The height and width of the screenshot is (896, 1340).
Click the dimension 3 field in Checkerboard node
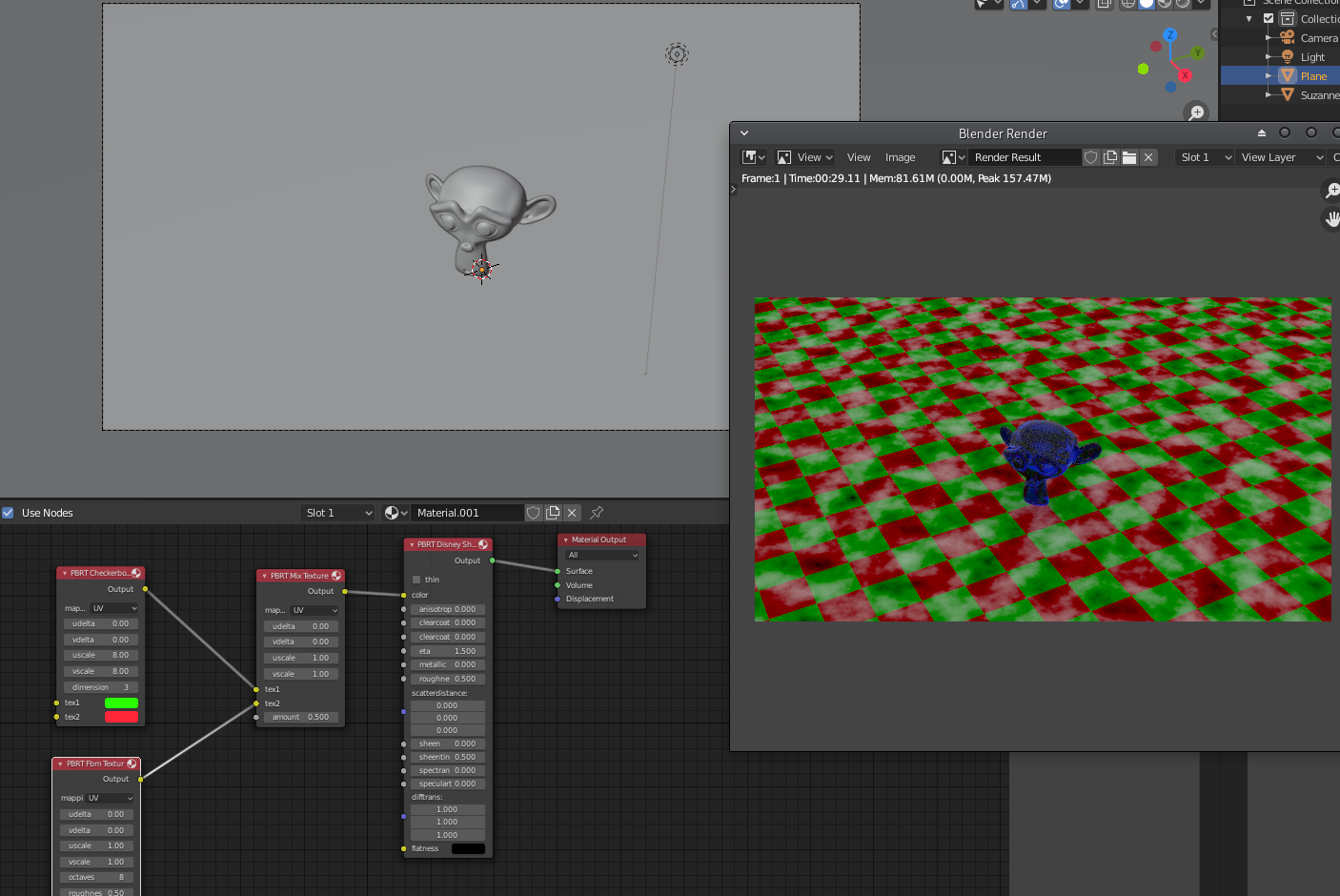tap(100, 687)
